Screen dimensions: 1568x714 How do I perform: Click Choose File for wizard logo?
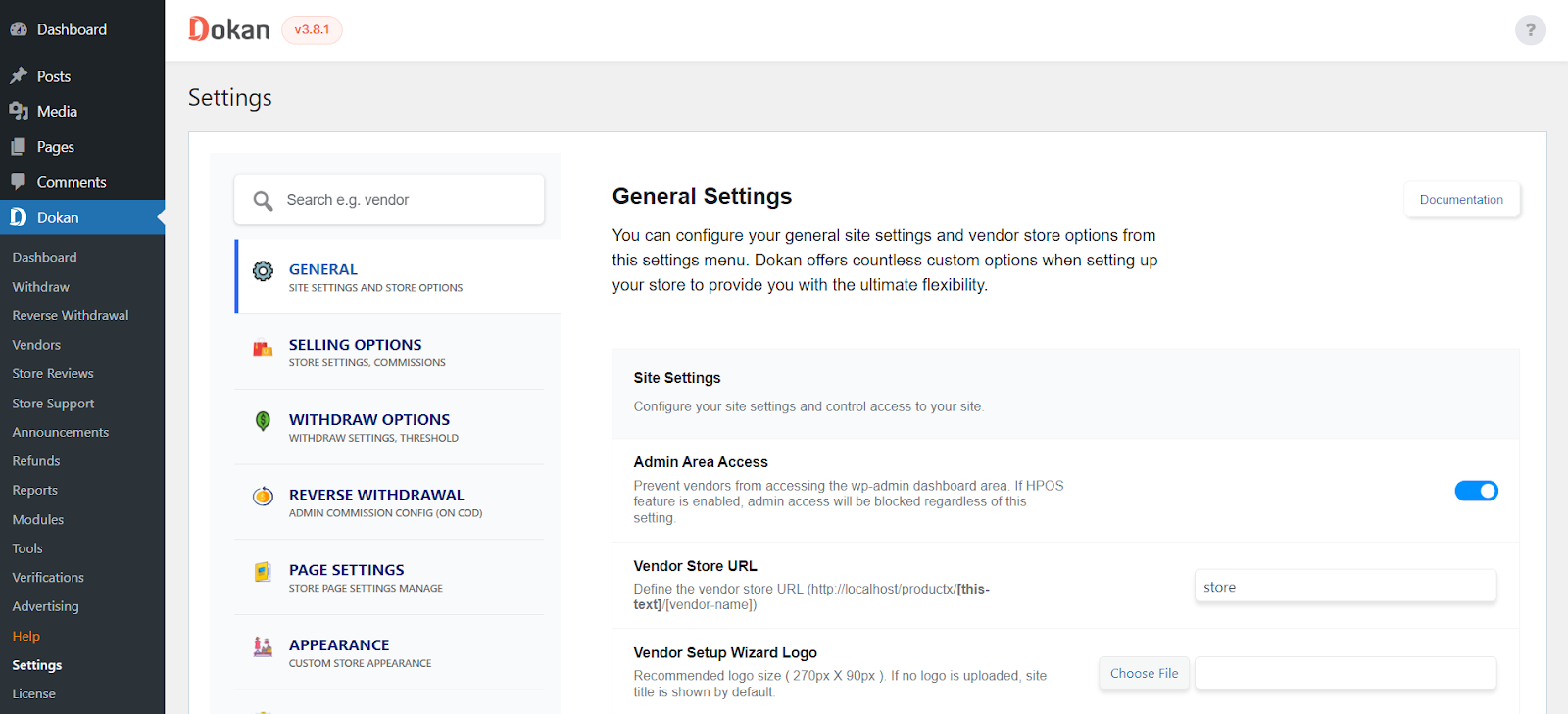(x=1144, y=673)
